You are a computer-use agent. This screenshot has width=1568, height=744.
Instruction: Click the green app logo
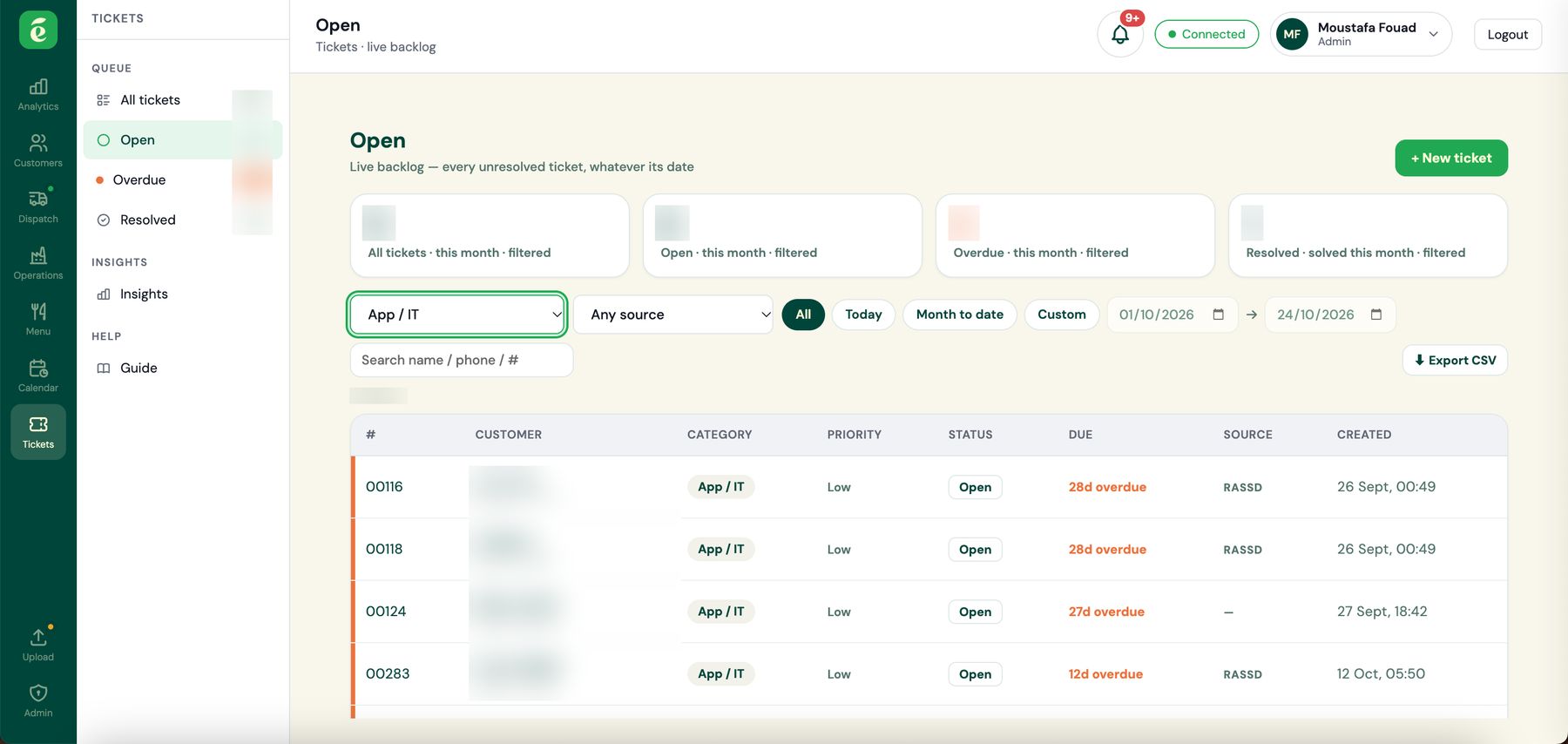coord(38,30)
